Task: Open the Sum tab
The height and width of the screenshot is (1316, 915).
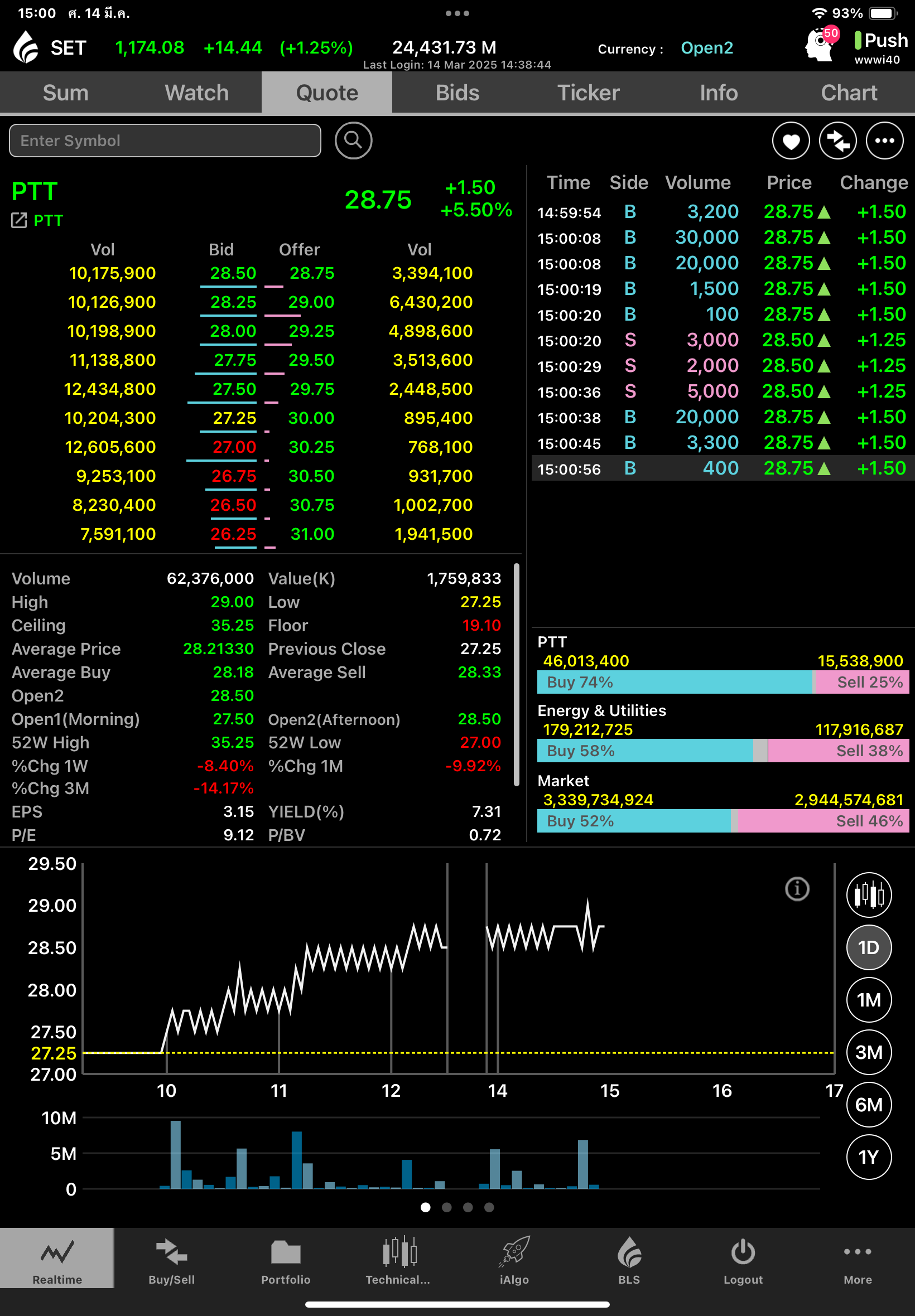Action: click(65, 93)
